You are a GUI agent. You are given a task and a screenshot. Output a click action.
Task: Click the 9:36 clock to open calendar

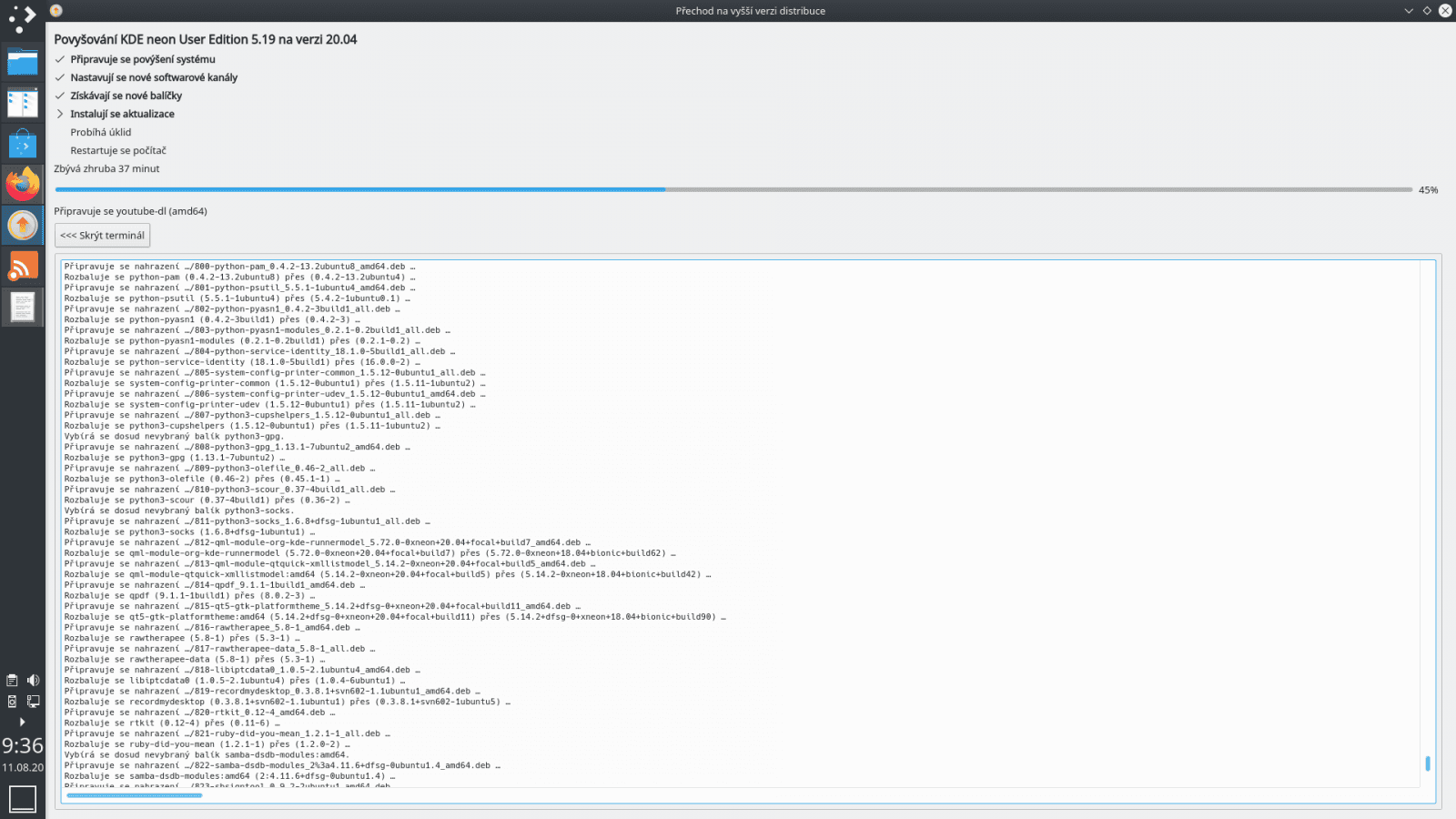coord(21,746)
